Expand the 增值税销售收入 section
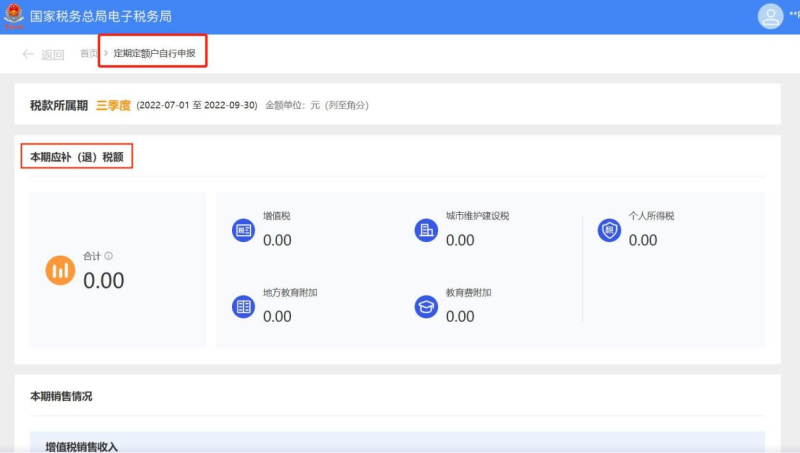800x453 pixels. point(82,446)
